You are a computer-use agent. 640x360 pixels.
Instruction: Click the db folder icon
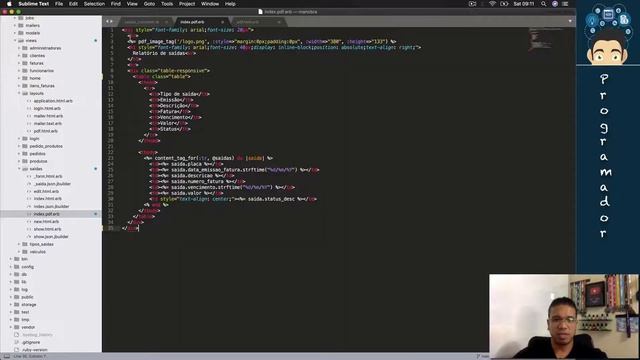tap(17, 274)
